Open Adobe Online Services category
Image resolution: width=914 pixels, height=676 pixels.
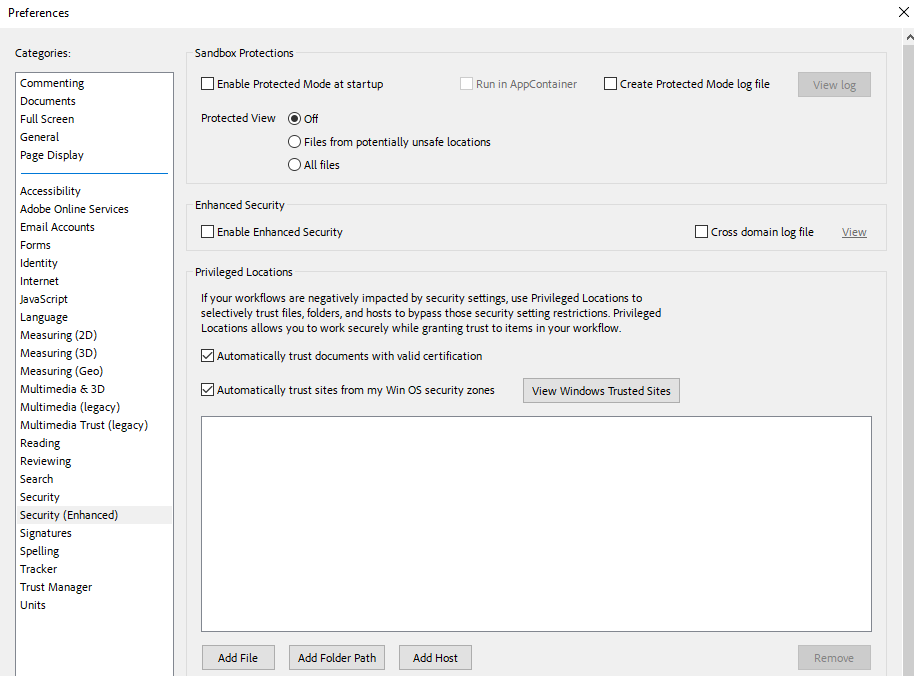click(x=94, y=209)
